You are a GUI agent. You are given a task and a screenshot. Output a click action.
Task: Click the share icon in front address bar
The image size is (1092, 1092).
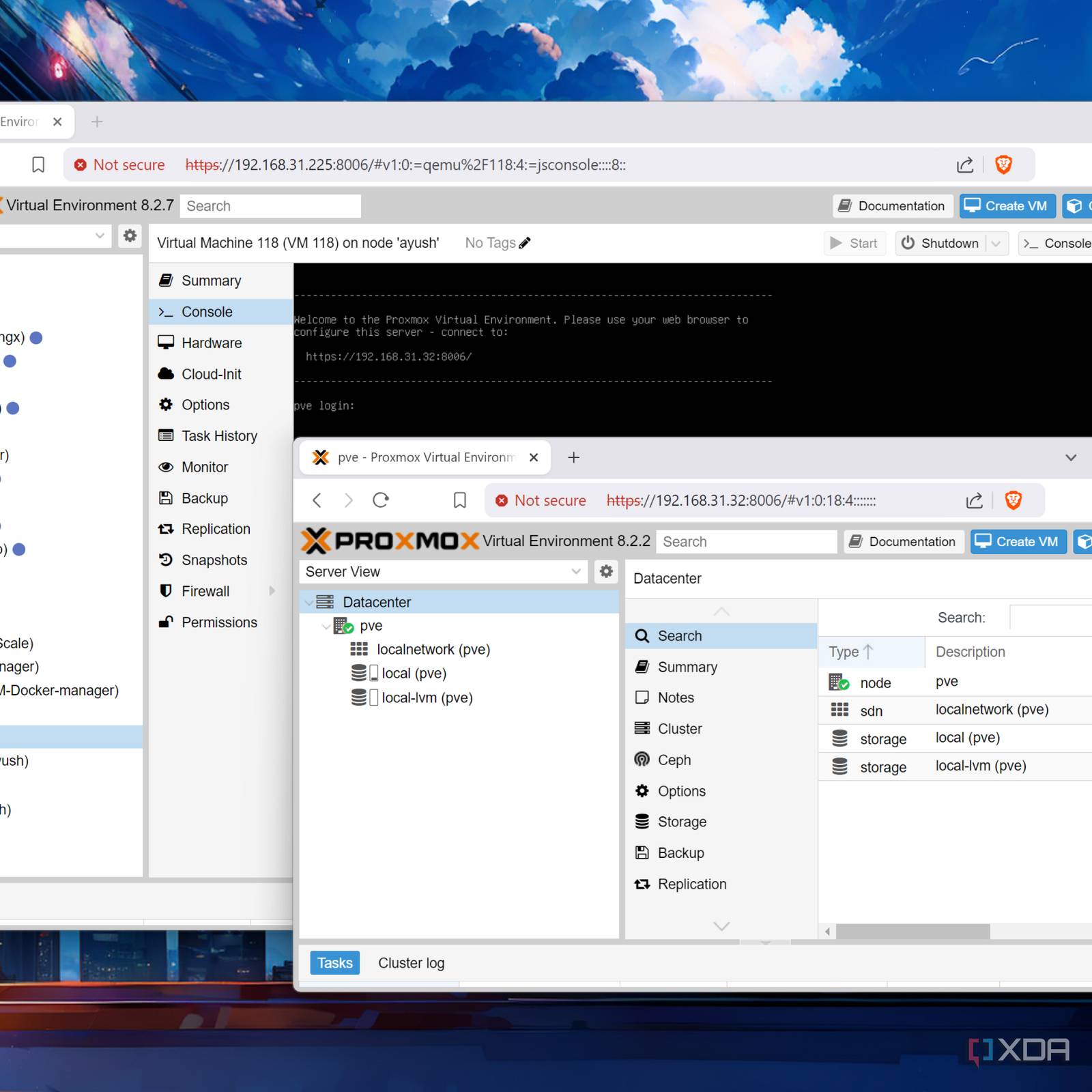click(974, 500)
